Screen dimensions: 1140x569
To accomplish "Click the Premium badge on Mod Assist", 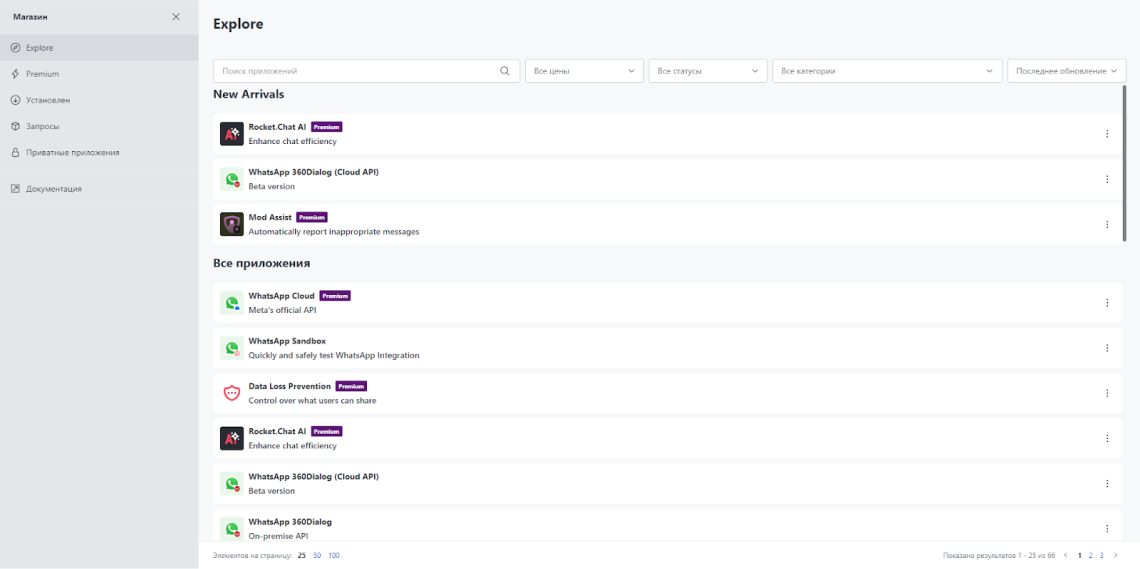I will point(312,217).
